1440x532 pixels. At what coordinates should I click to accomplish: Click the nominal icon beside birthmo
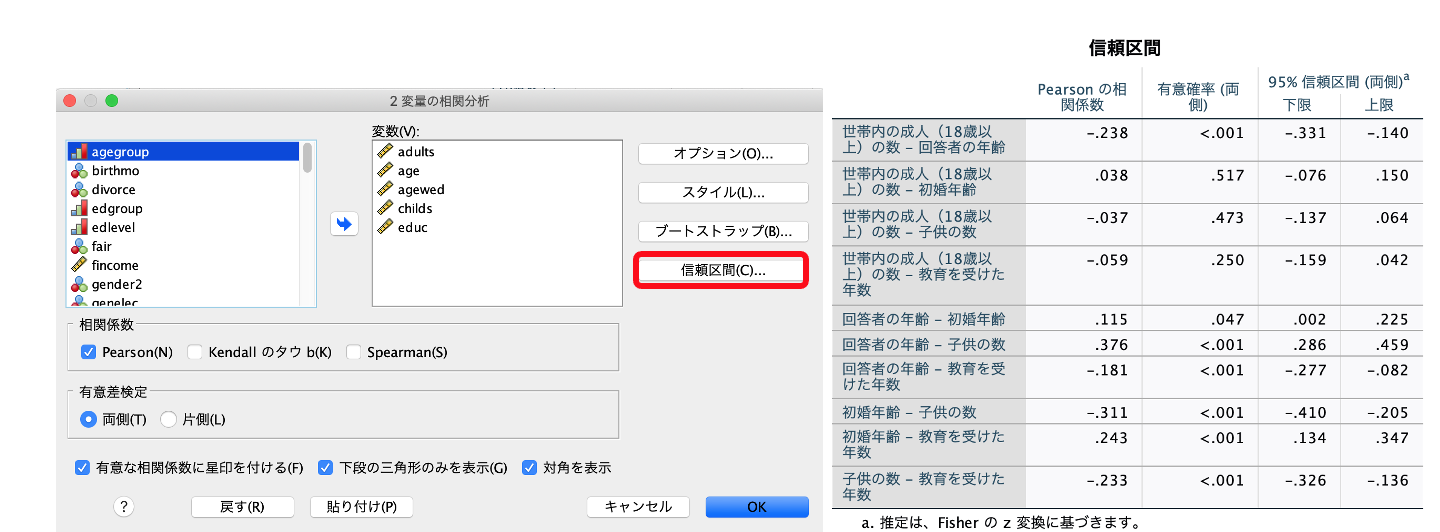point(79,171)
